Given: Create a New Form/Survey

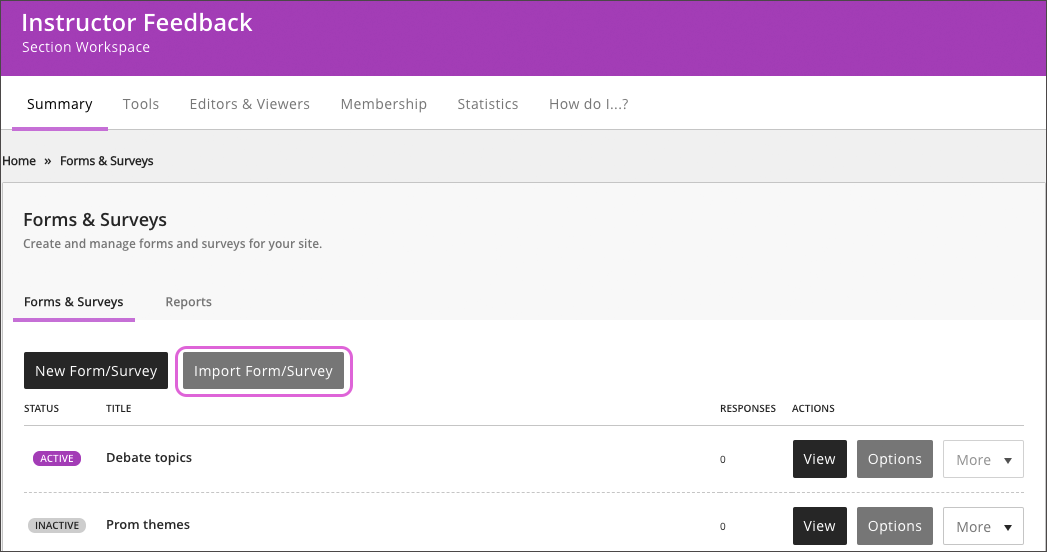Looking at the screenshot, I should click(96, 370).
